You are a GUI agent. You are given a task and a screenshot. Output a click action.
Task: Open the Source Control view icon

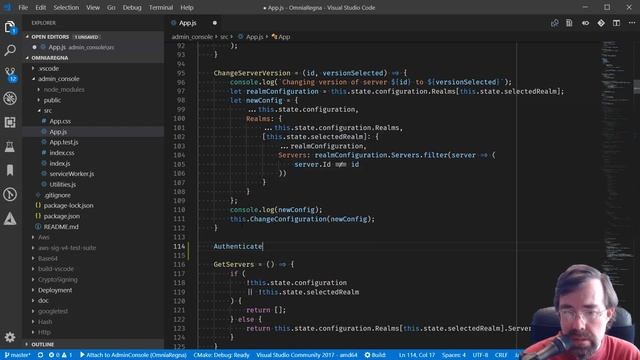[x=10, y=74]
